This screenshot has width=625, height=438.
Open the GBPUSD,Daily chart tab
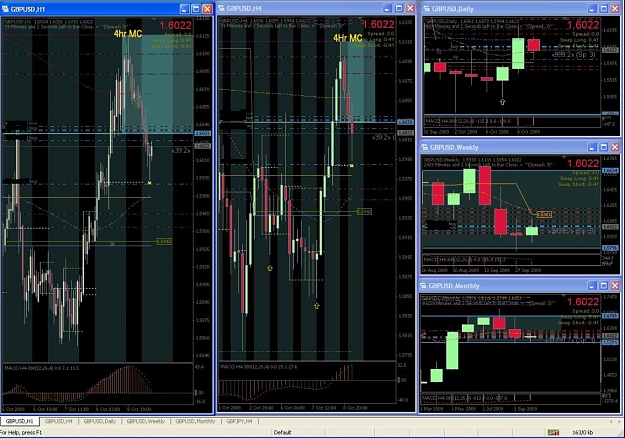tap(100, 421)
